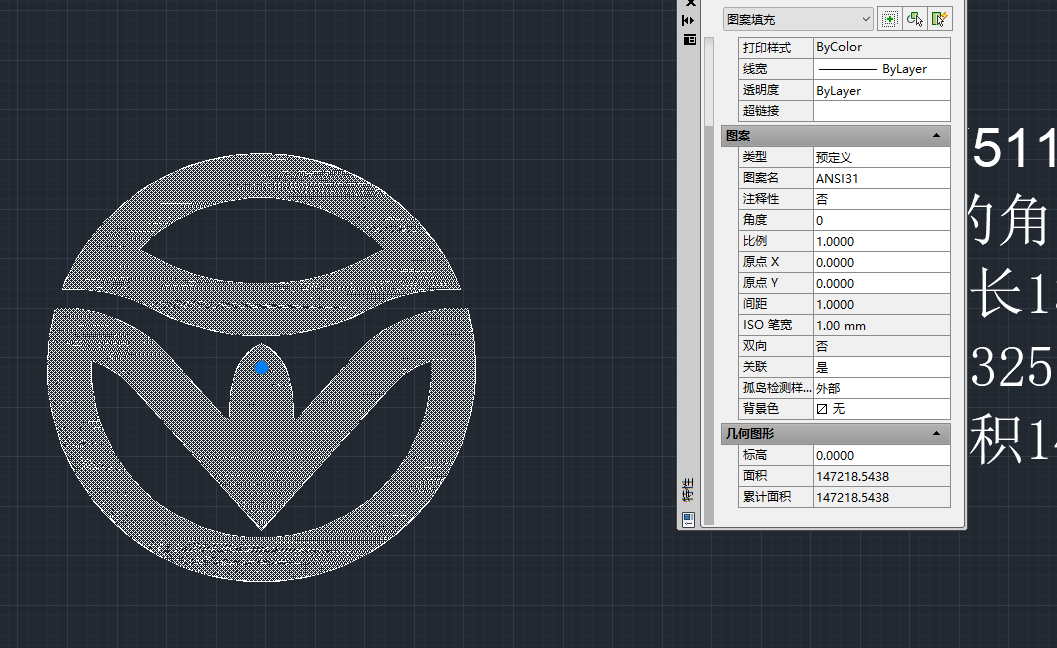
Task: Toggle auto-hide on Properties palette
Action: (689, 21)
